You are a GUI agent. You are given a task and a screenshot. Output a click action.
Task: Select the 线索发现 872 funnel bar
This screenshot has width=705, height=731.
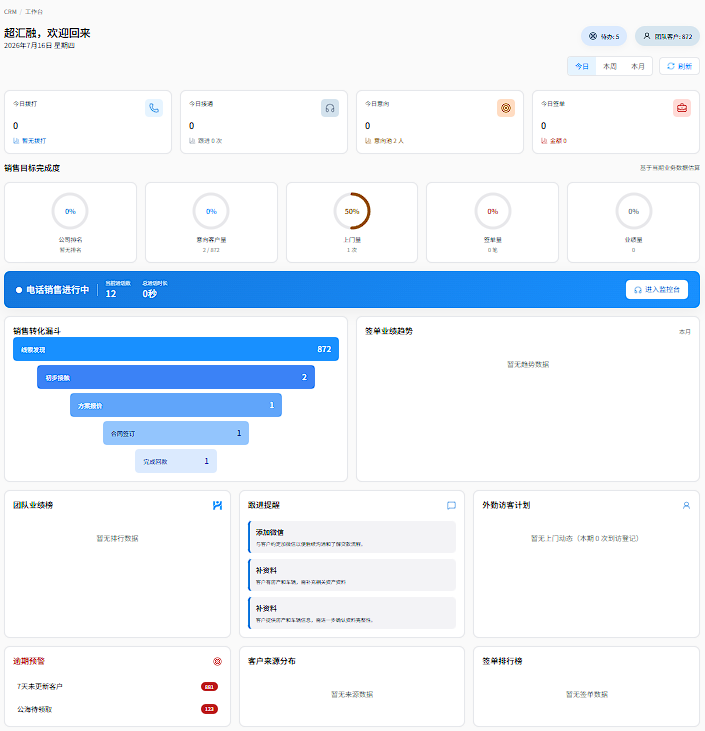click(176, 349)
